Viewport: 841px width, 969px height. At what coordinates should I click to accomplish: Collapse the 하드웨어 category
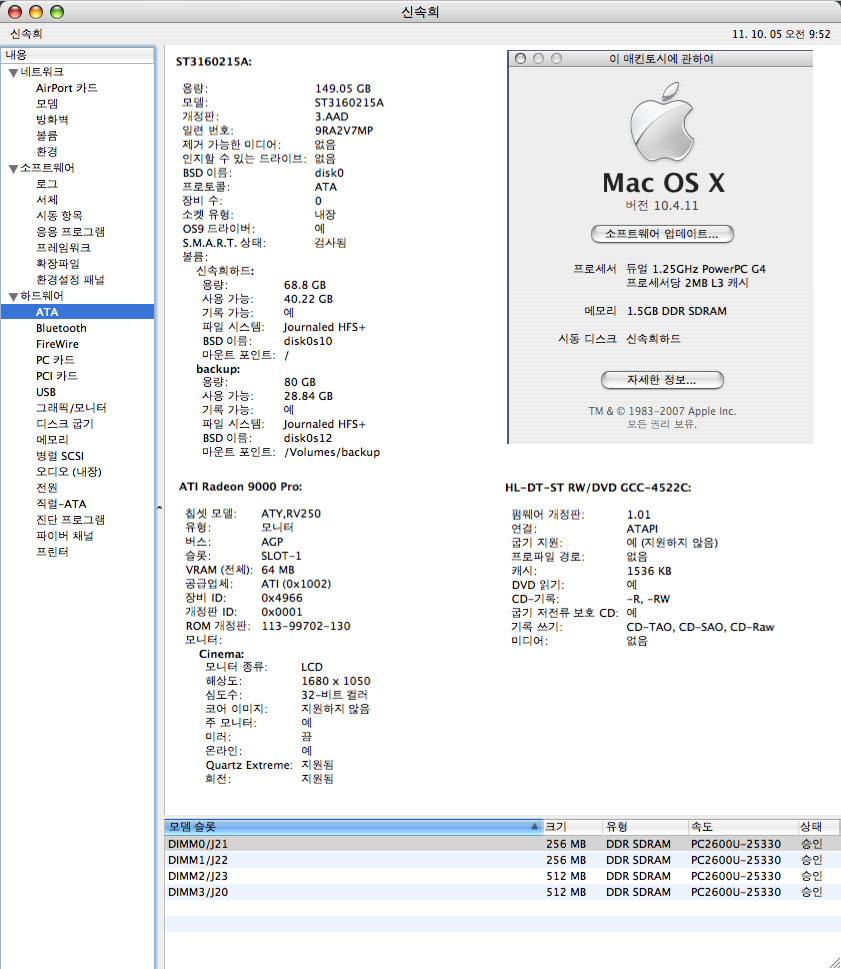[x=12, y=297]
